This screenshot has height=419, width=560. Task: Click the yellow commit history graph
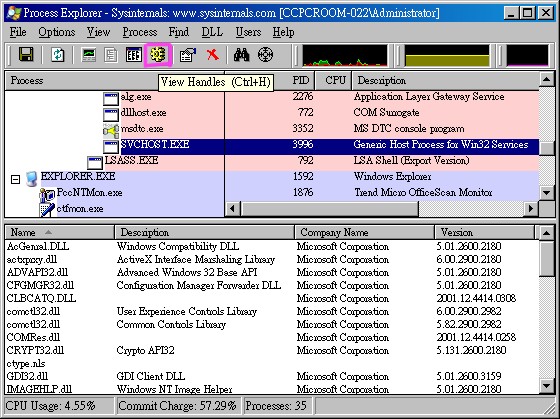[x=447, y=55]
